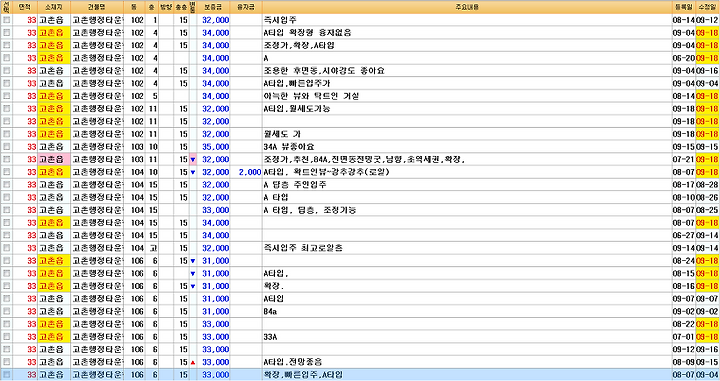Click red up arrow in A타입.전망좋음 row
Viewport: 720px width, 381px height.
[x=193, y=362]
